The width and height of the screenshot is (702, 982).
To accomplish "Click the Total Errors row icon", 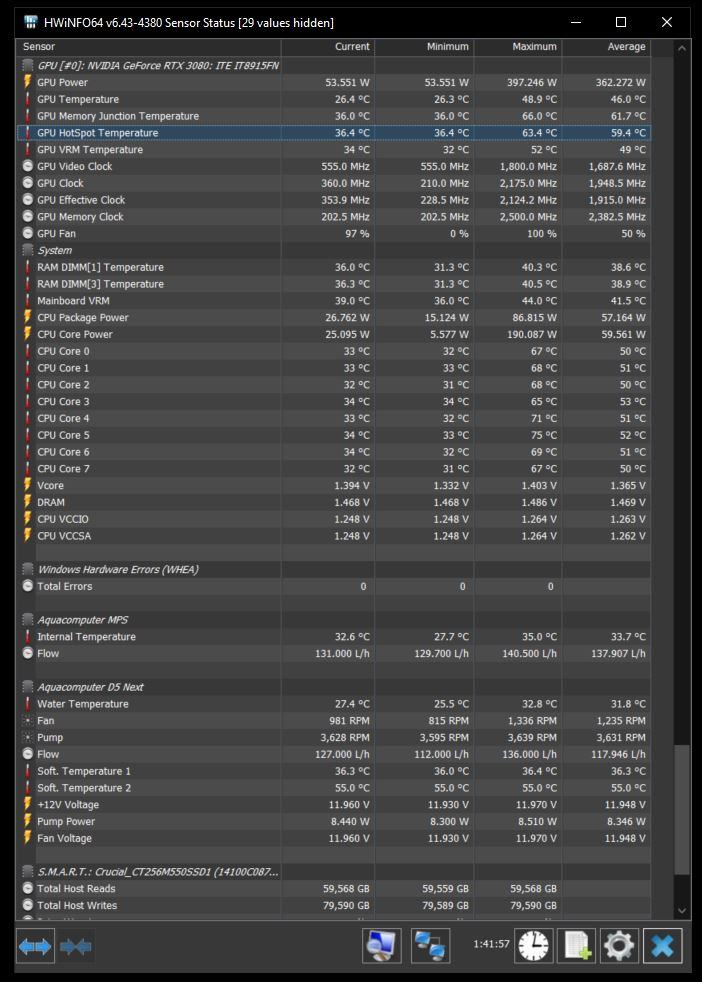I will [x=28, y=586].
